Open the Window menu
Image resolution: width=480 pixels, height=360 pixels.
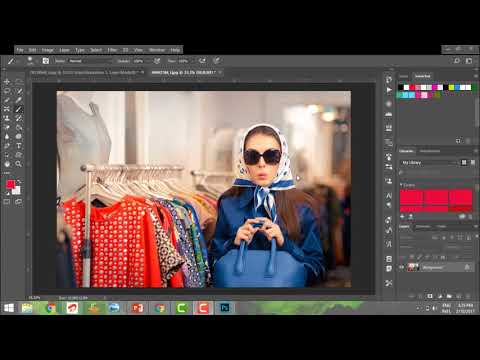157,50
